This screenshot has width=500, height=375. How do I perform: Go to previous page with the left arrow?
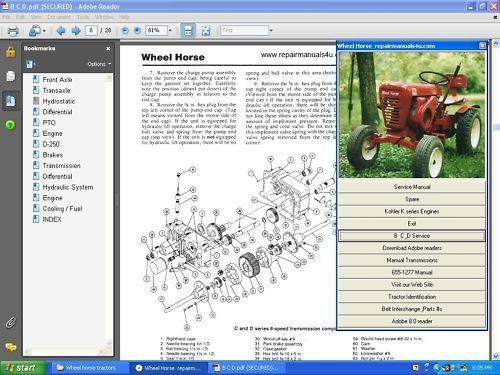61,31
